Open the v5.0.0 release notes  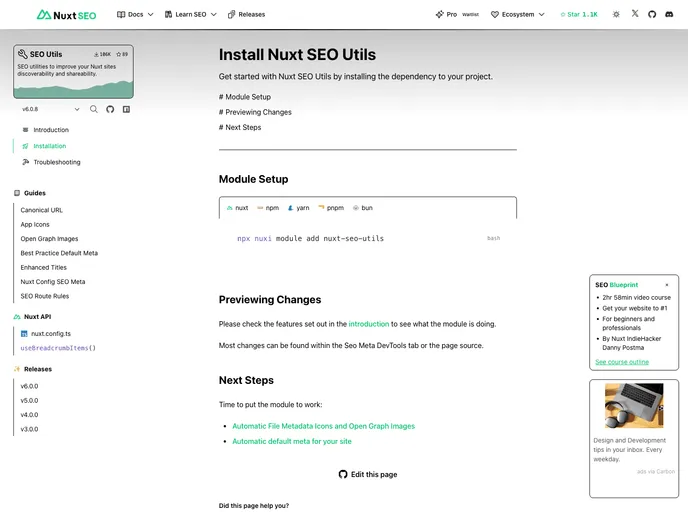pos(29,401)
